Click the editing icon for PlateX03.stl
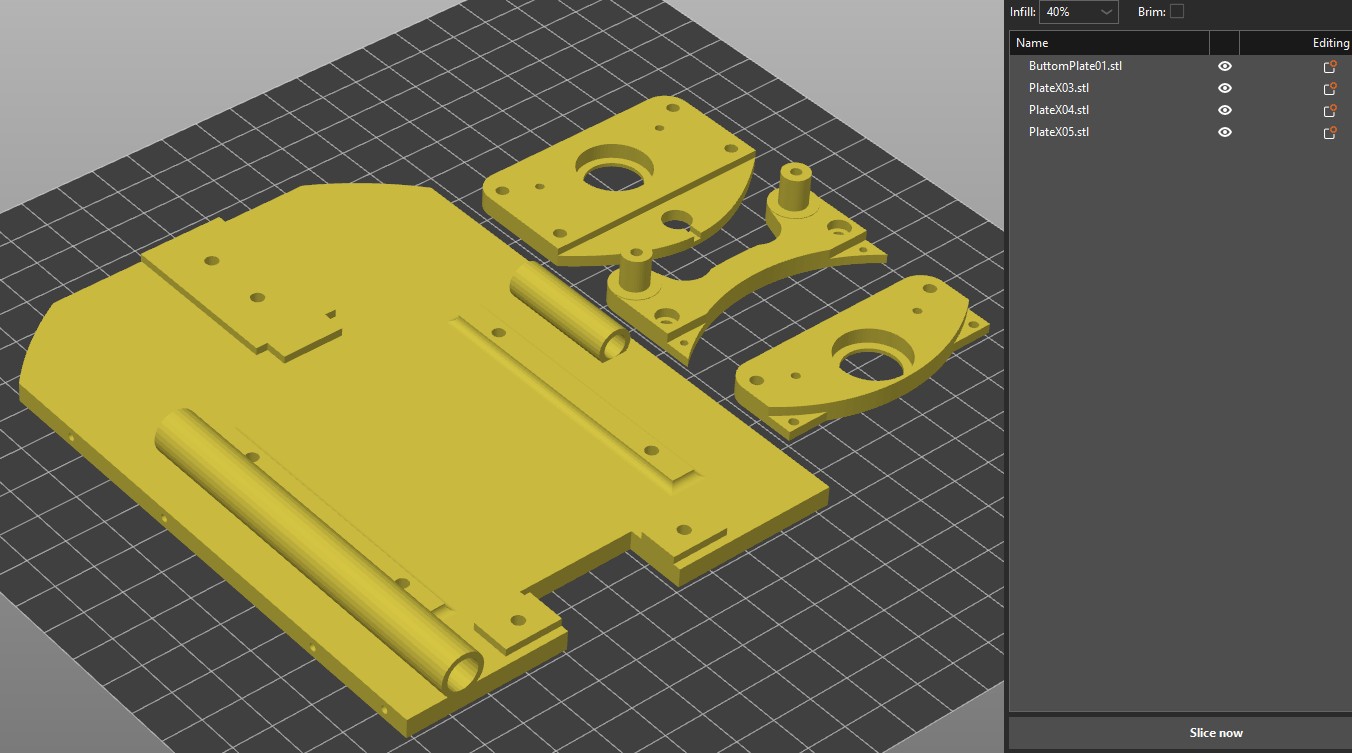Image resolution: width=1352 pixels, height=753 pixels. [x=1330, y=89]
